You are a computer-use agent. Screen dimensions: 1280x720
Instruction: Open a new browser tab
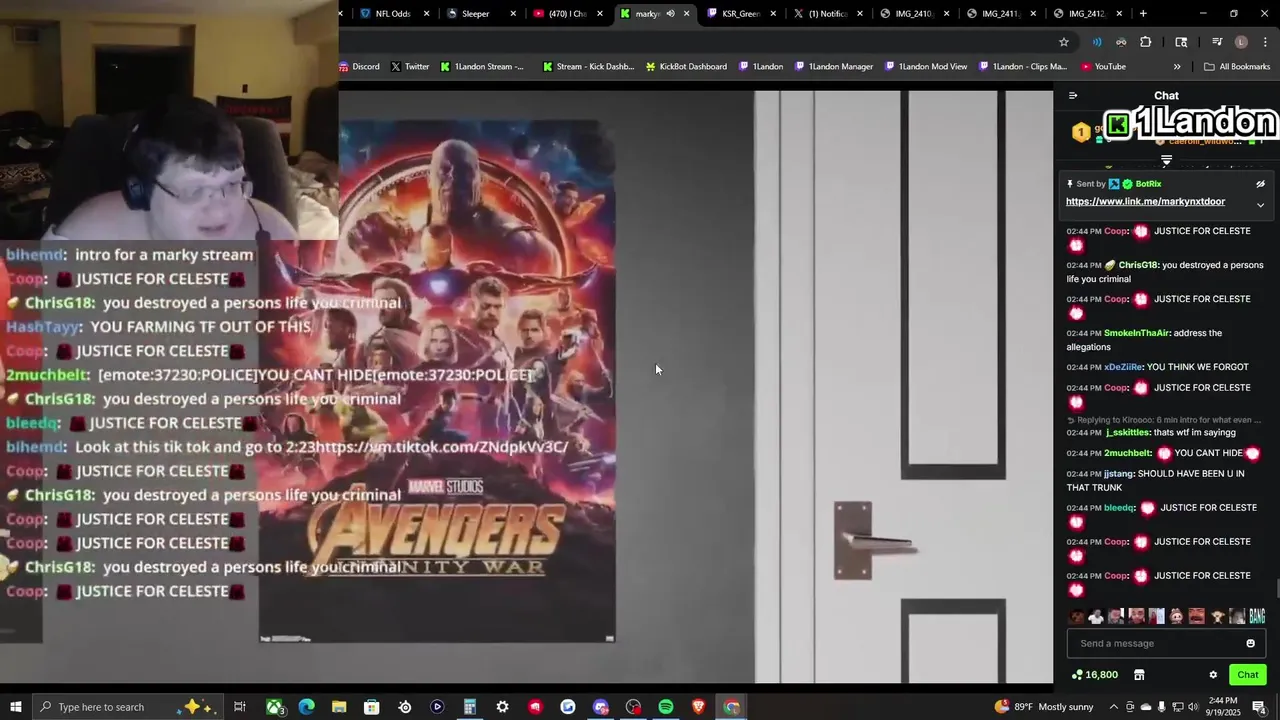pyautogui.click(x=1143, y=14)
